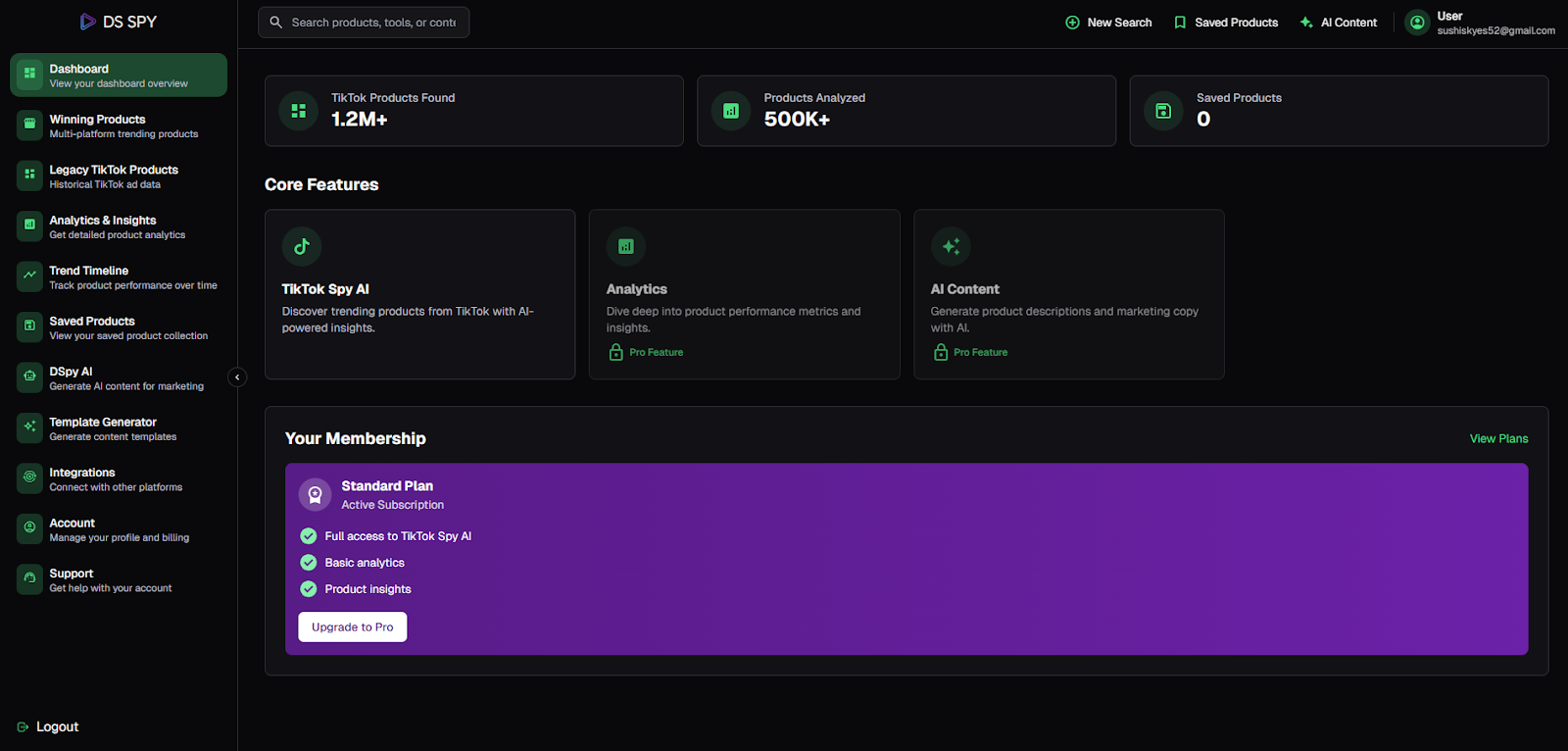The width and height of the screenshot is (1568, 751).
Task: Click the TikTok Spy AI feature icon
Action: tap(302, 247)
